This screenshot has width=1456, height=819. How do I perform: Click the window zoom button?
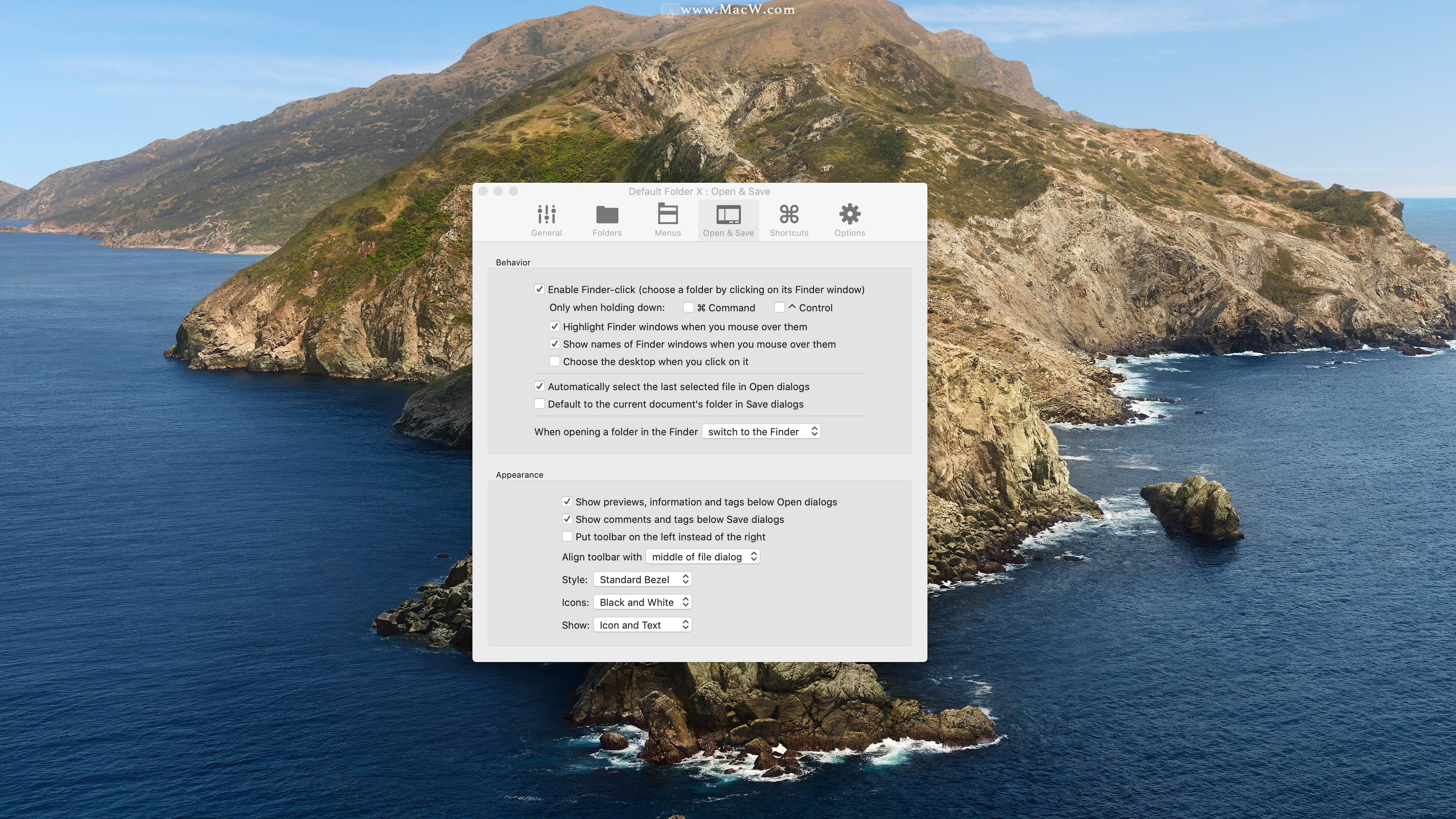[x=513, y=191]
